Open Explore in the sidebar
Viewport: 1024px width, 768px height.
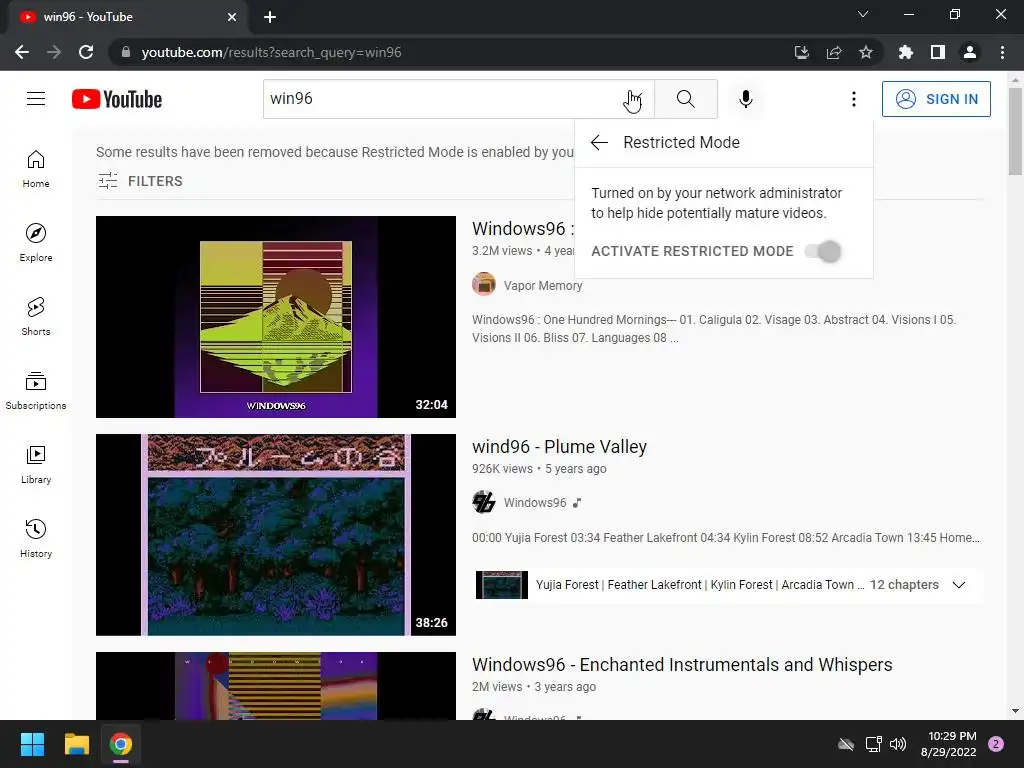click(x=36, y=242)
